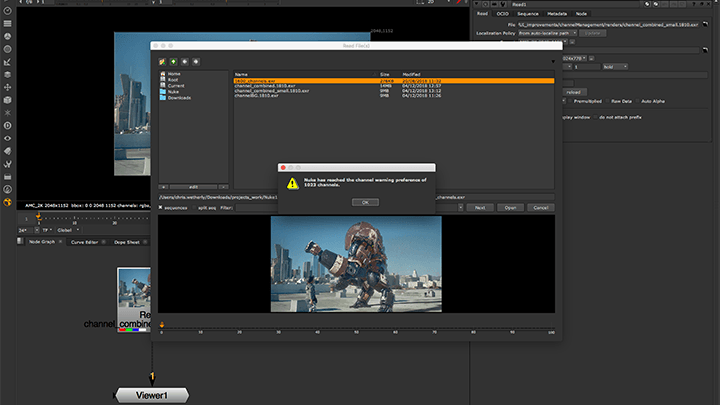Go forward in file dialog history
Viewport: 720px width, 405px height.
point(196,62)
